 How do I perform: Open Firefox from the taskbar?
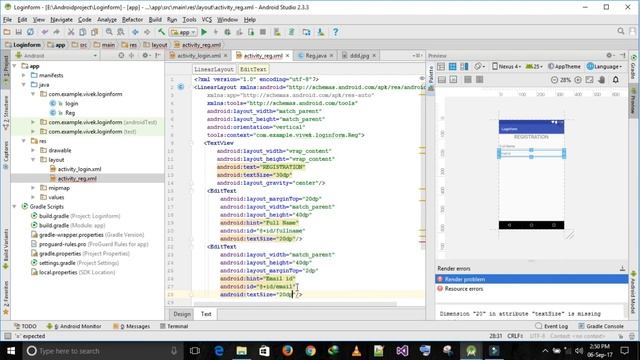tap(287, 351)
